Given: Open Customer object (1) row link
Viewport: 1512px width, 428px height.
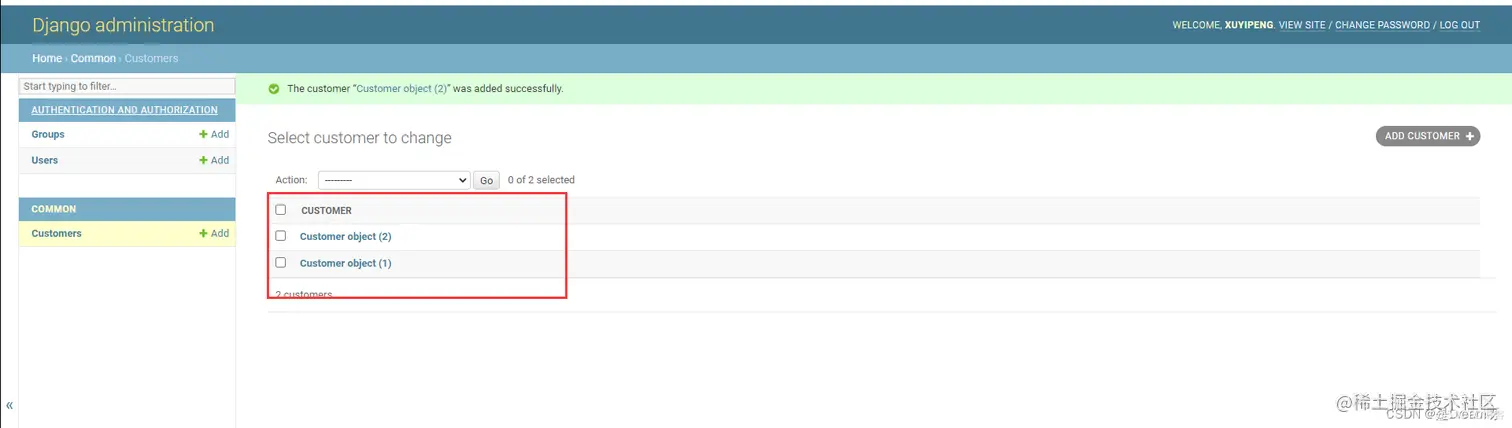Looking at the screenshot, I should [345, 263].
